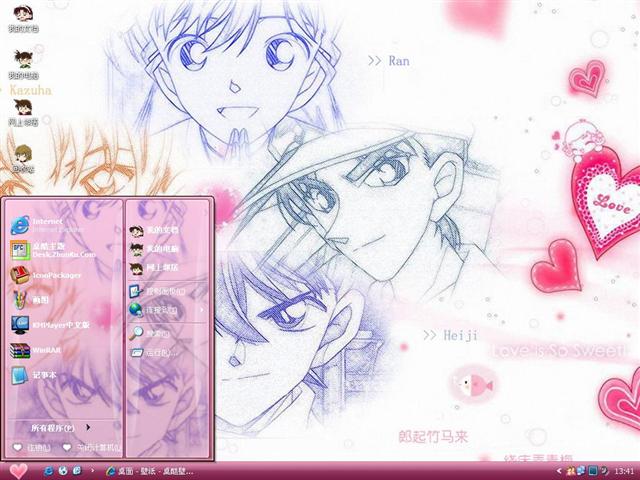Launch Internet Explorer from quick launch bar
This screenshot has width=640, height=480.
49,471
